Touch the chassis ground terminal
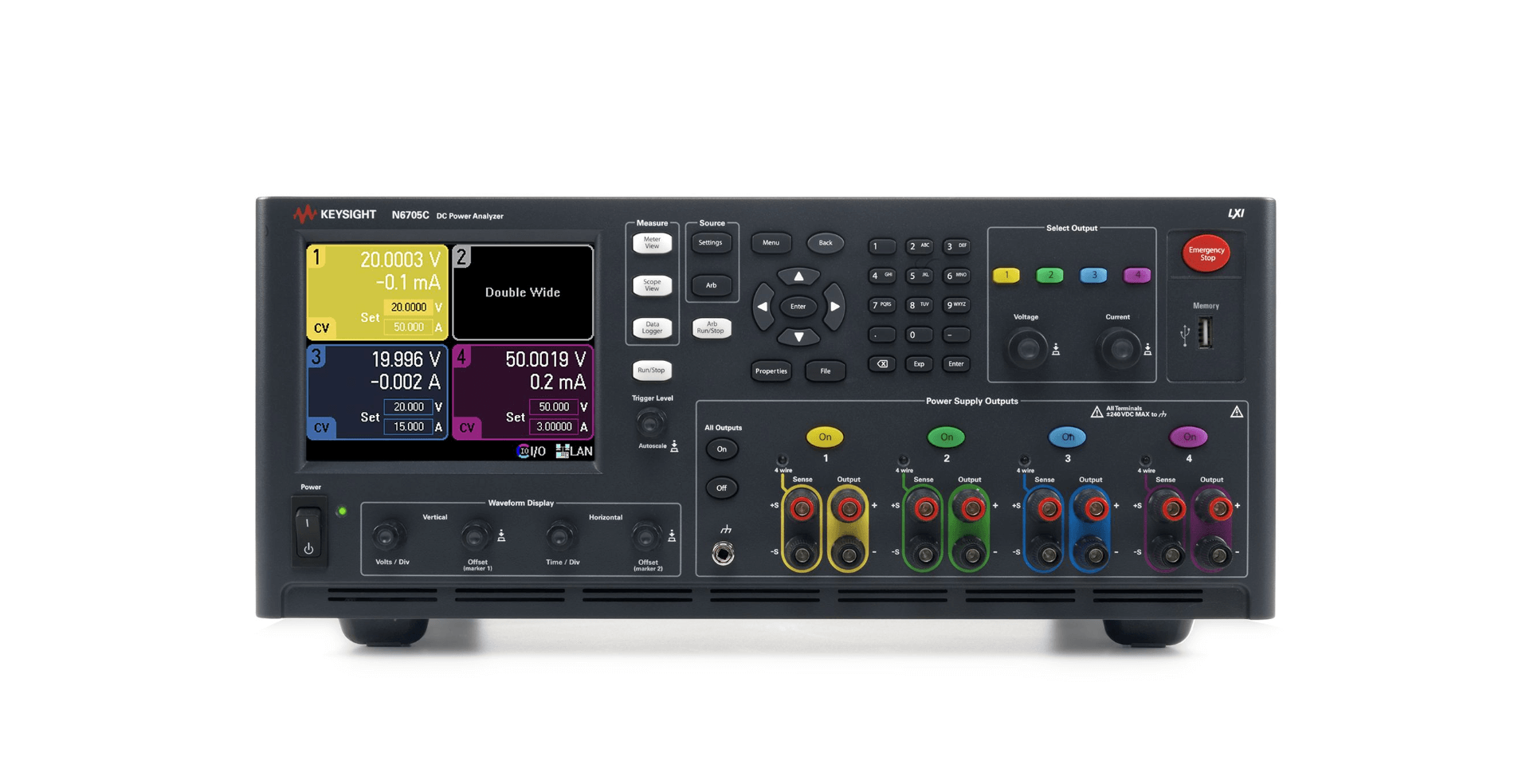The height and width of the screenshot is (784, 1530). [x=723, y=553]
